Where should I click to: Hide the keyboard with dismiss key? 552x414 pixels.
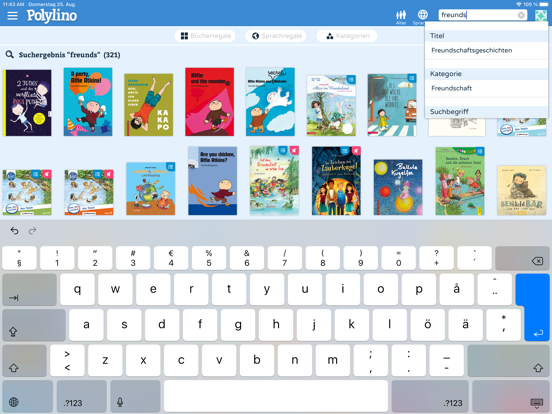click(511, 396)
